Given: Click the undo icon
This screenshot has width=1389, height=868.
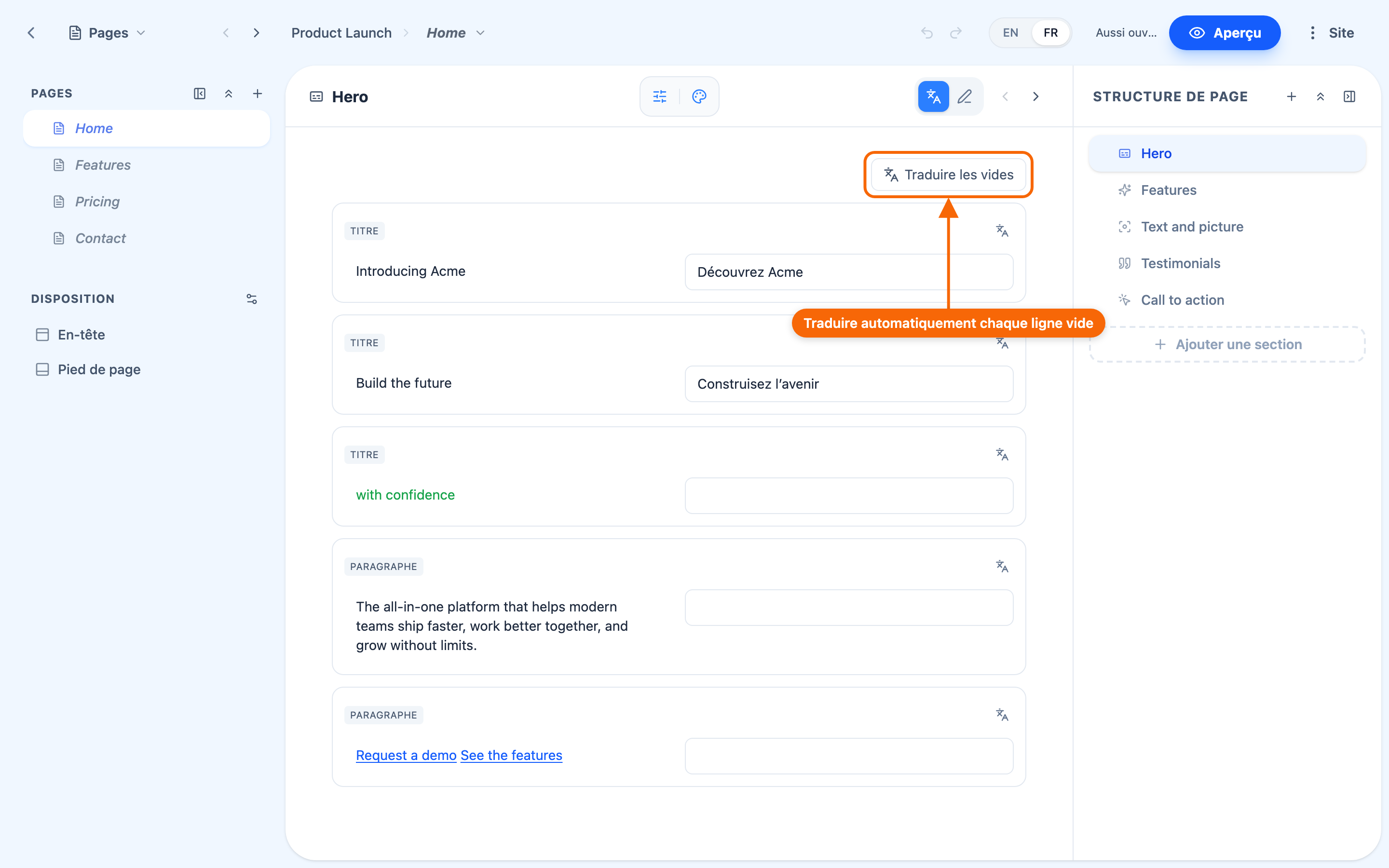Looking at the screenshot, I should coord(927,33).
